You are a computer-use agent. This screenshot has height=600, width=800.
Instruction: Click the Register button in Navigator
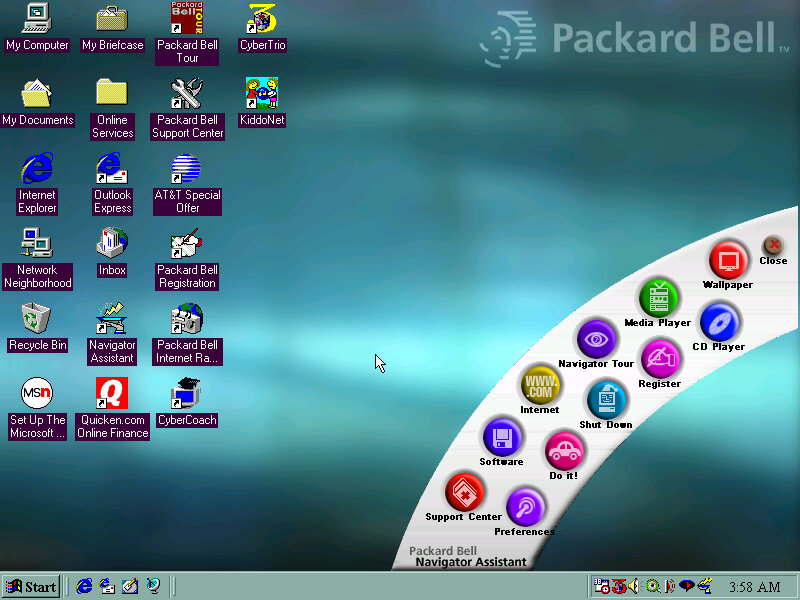pyautogui.click(x=659, y=359)
